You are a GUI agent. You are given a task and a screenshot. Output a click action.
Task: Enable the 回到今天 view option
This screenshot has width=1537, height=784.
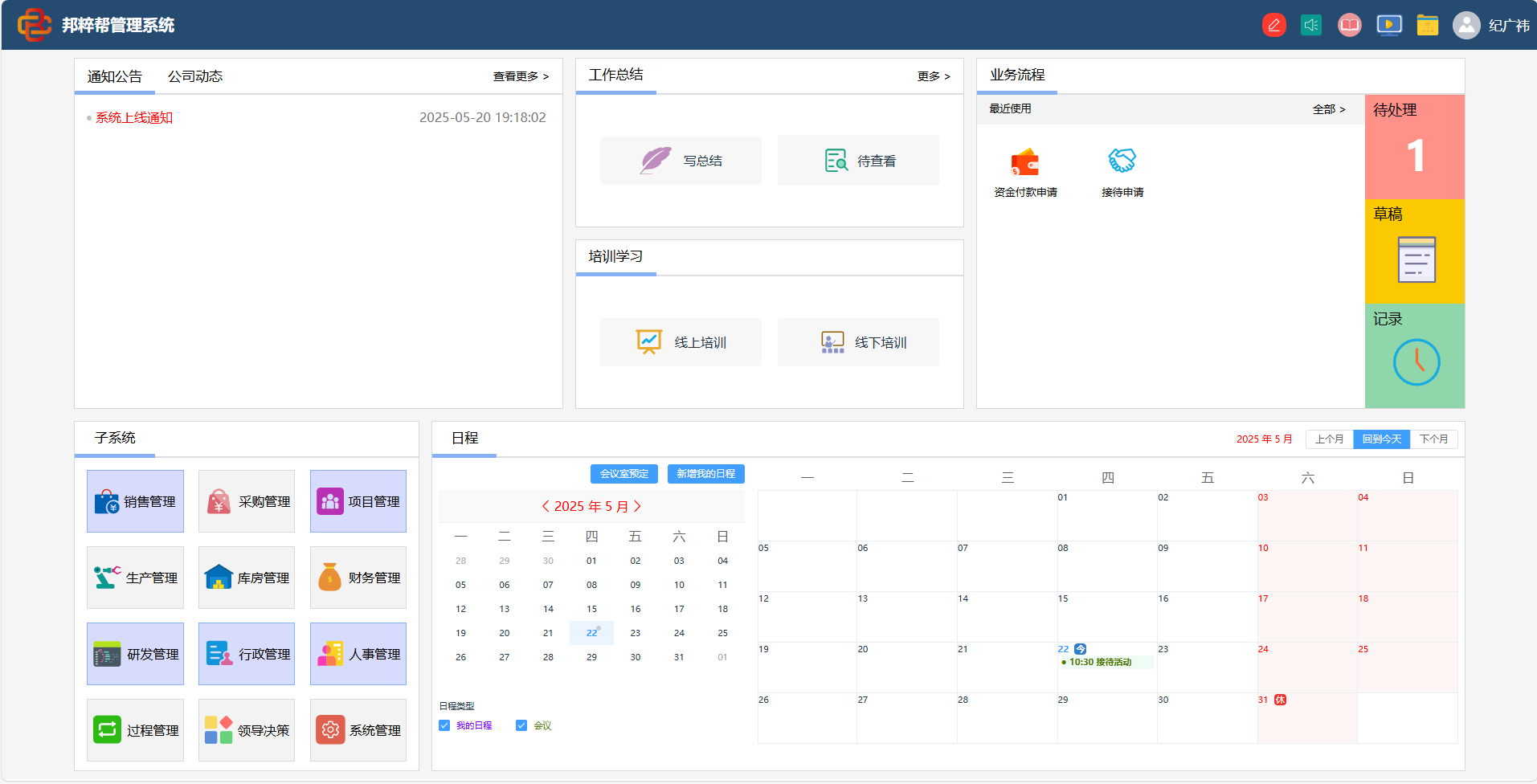1380,439
